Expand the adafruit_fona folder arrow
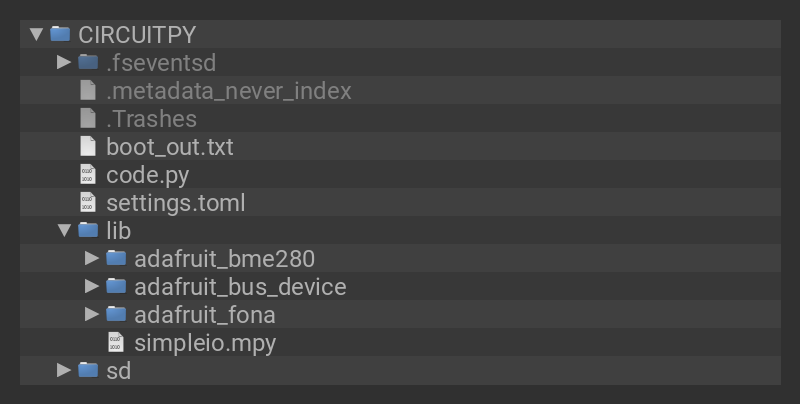The height and width of the screenshot is (404, 800). pos(92,315)
